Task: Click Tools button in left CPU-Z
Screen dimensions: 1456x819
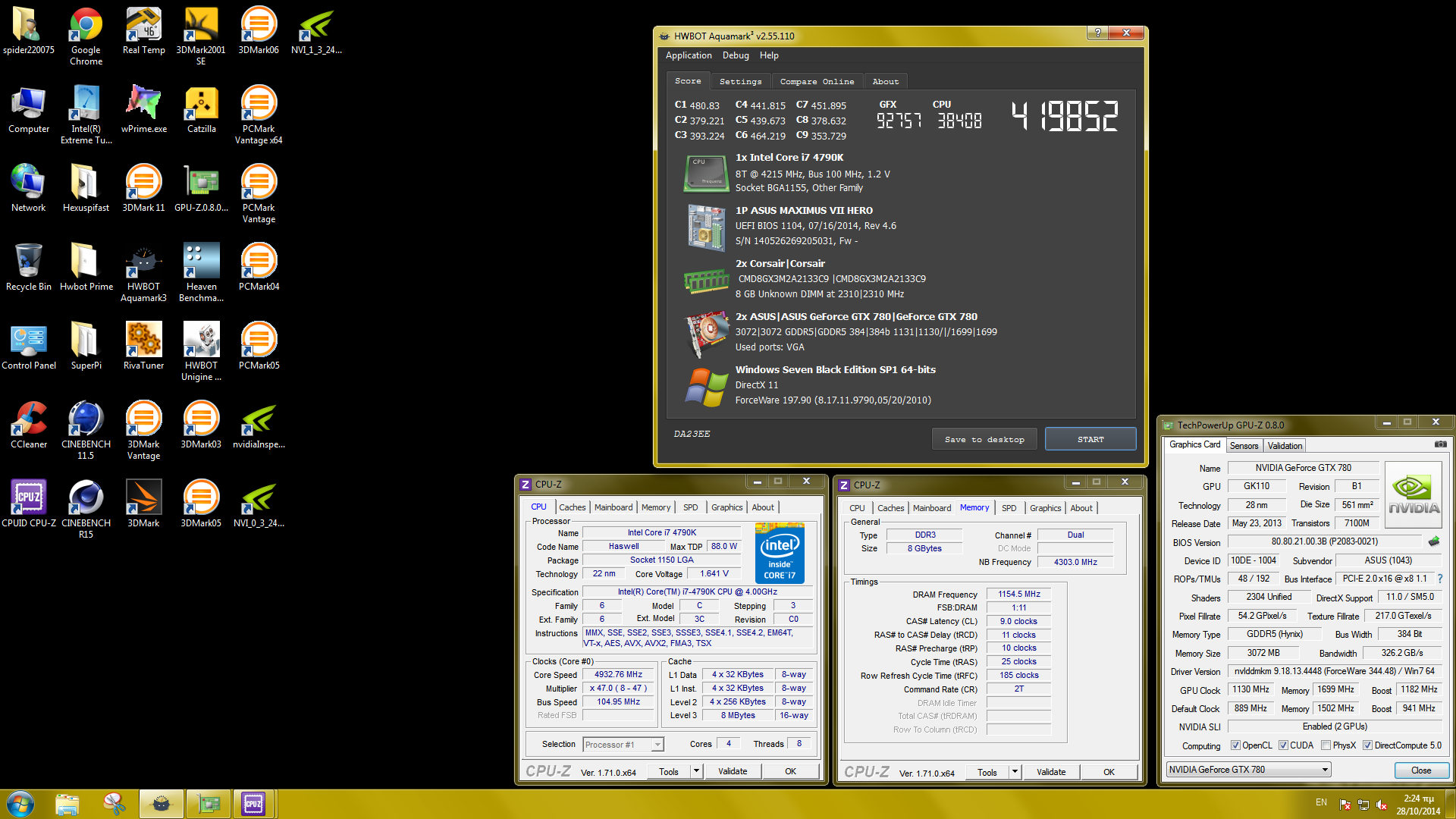Action: tap(669, 771)
